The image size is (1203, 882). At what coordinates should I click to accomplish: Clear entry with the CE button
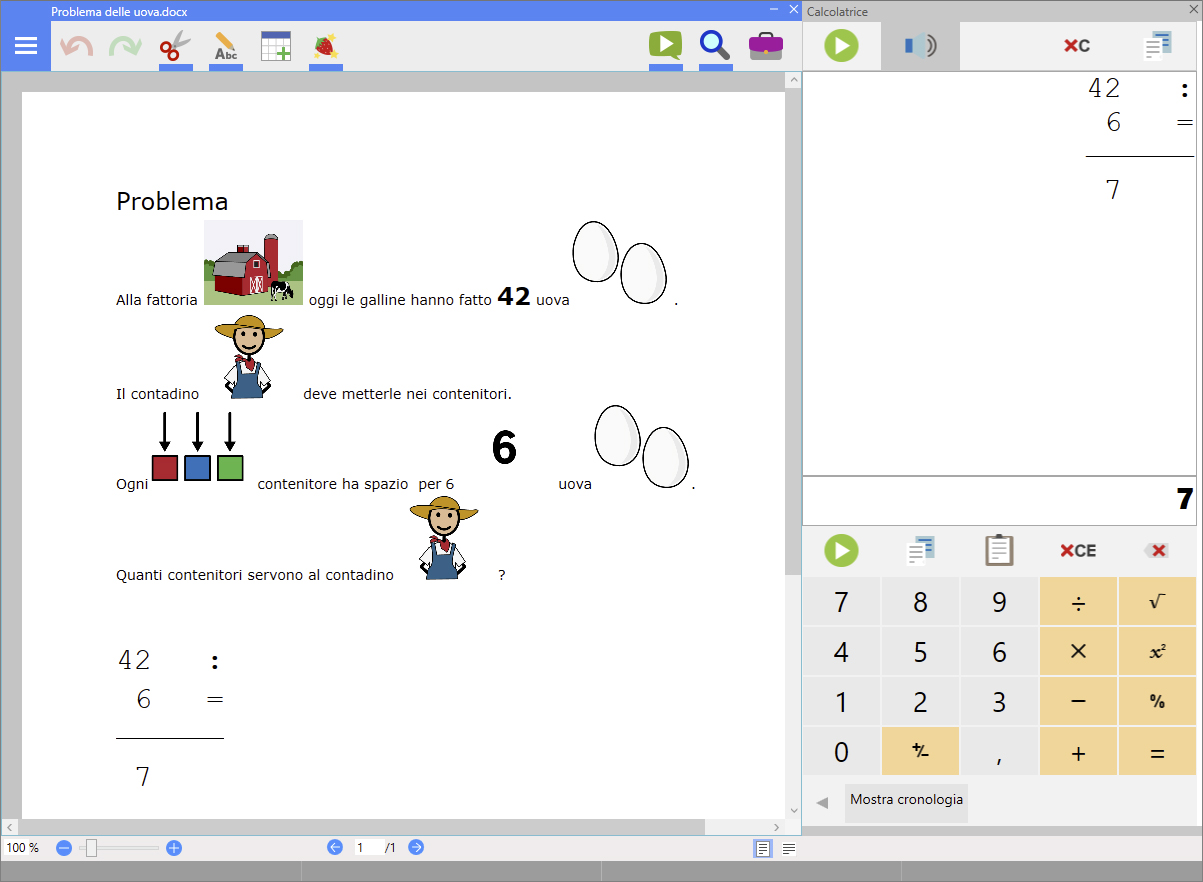[x=1078, y=550]
